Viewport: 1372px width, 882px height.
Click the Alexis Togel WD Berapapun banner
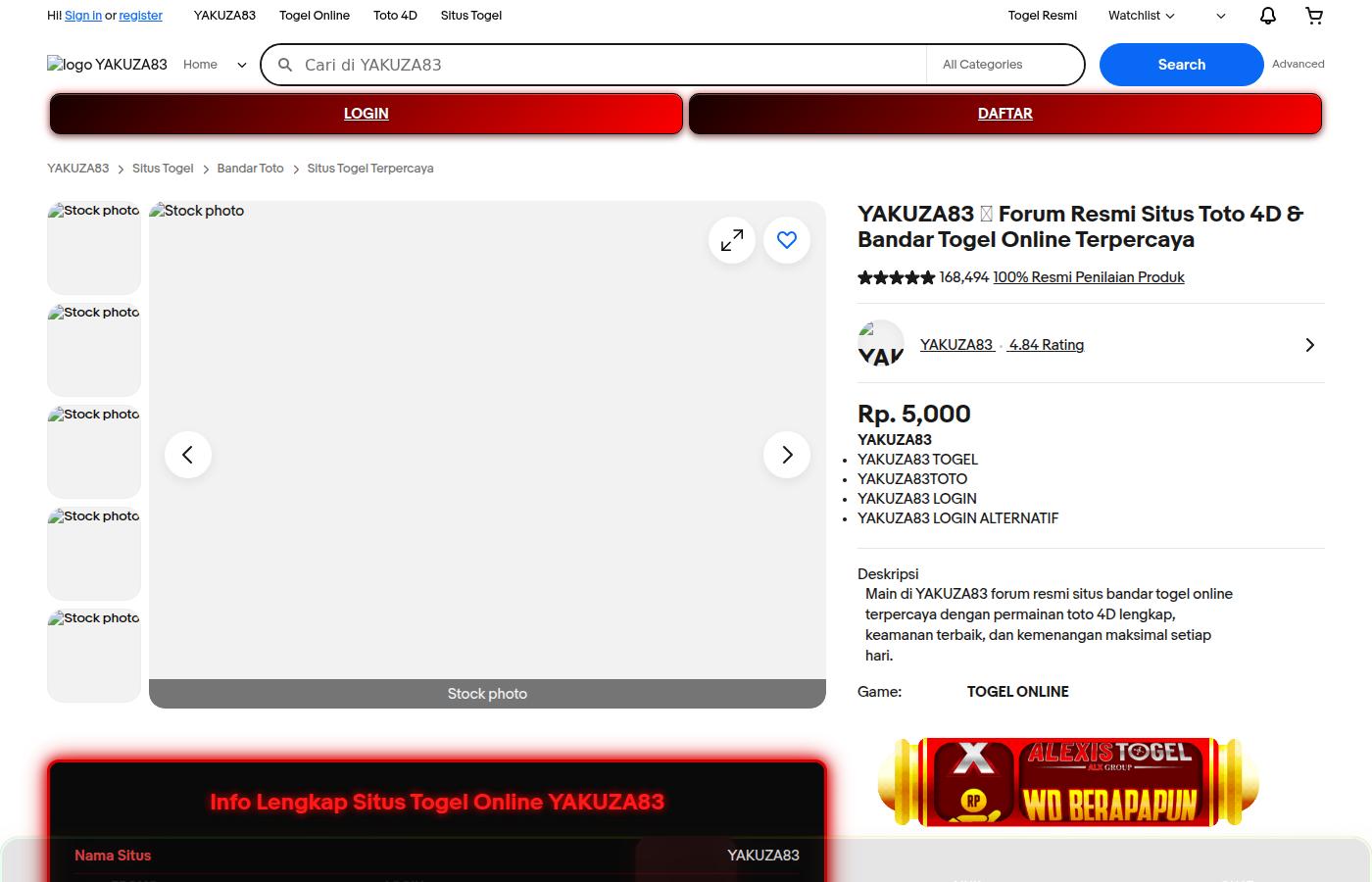(1069, 782)
